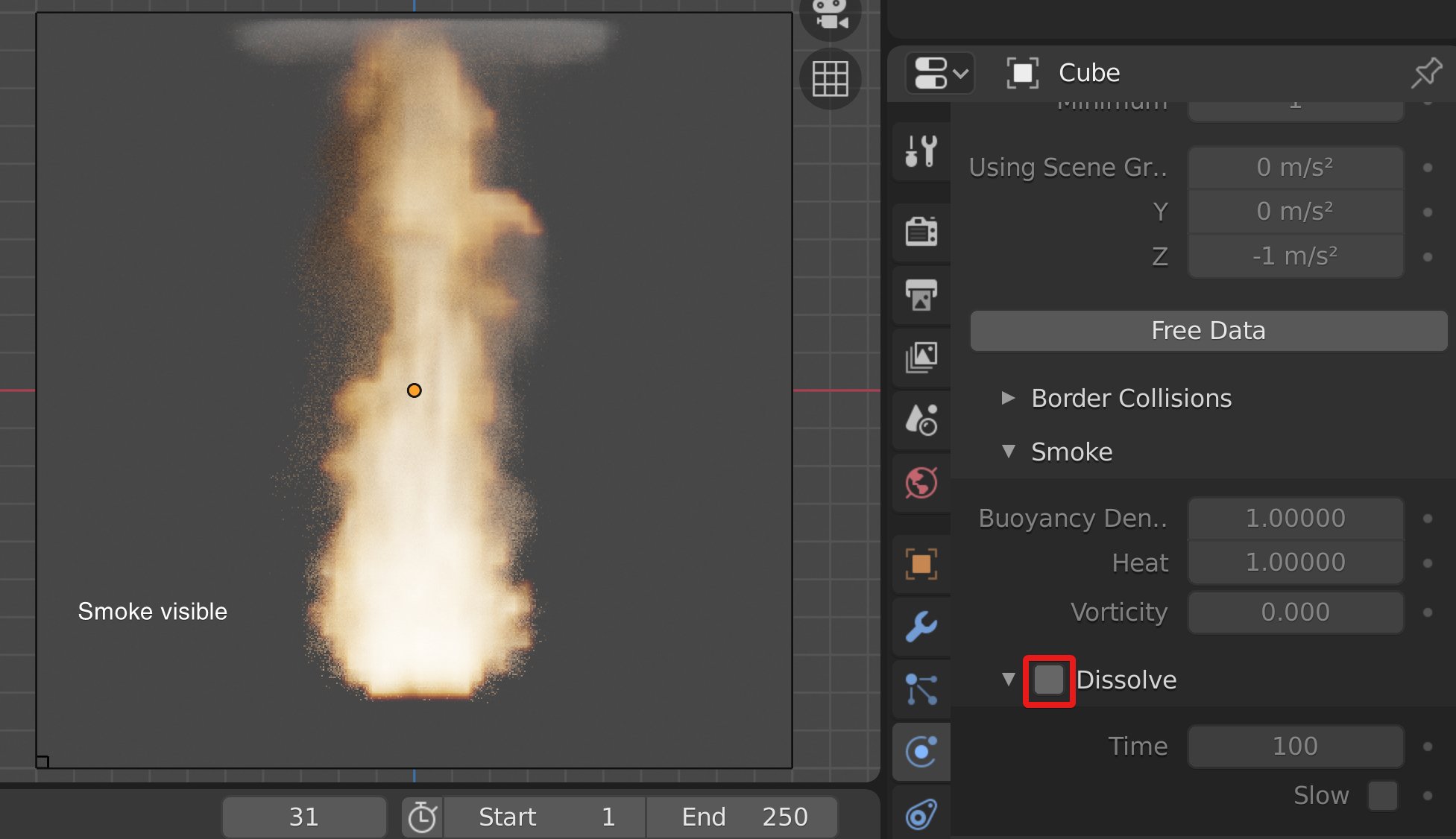The width and height of the screenshot is (1456, 839).
Task: Click the Vorticity value slider
Action: [x=1295, y=612]
